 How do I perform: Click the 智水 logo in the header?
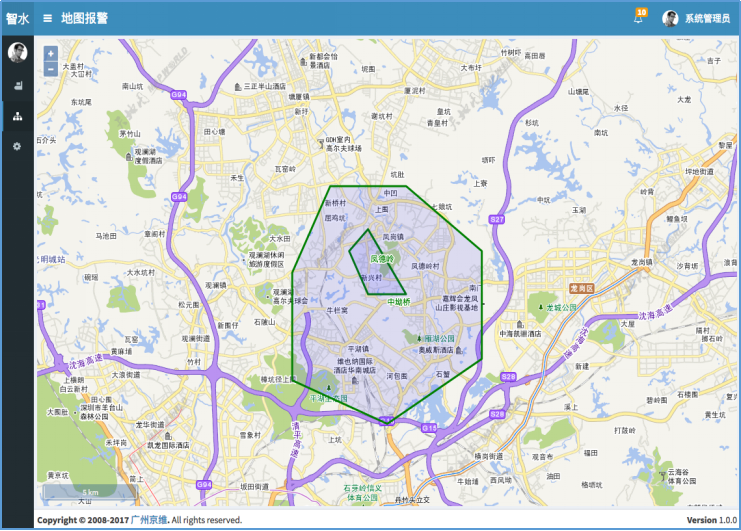(x=17, y=18)
